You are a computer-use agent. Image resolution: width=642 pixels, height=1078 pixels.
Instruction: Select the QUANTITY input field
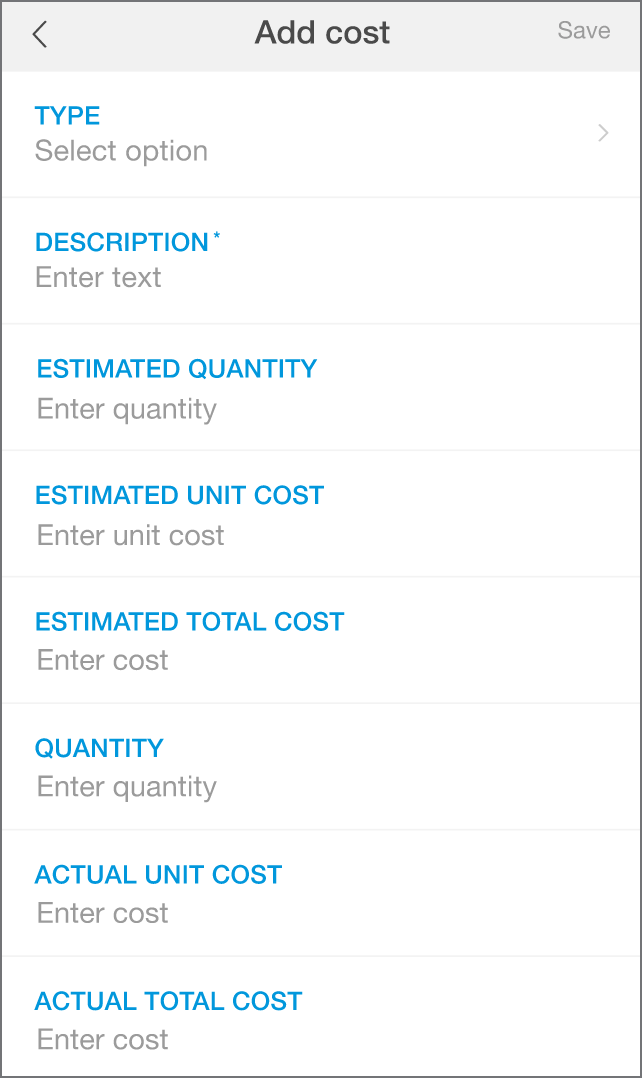[320, 766]
